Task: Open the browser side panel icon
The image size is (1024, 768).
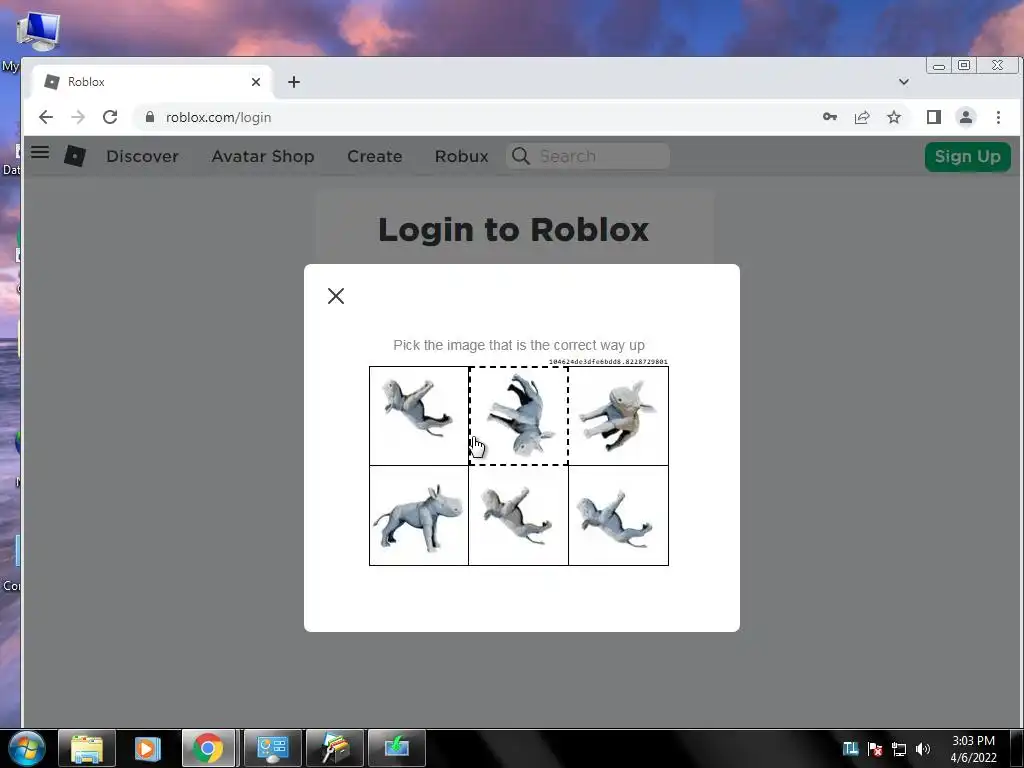Action: pos(934,117)
